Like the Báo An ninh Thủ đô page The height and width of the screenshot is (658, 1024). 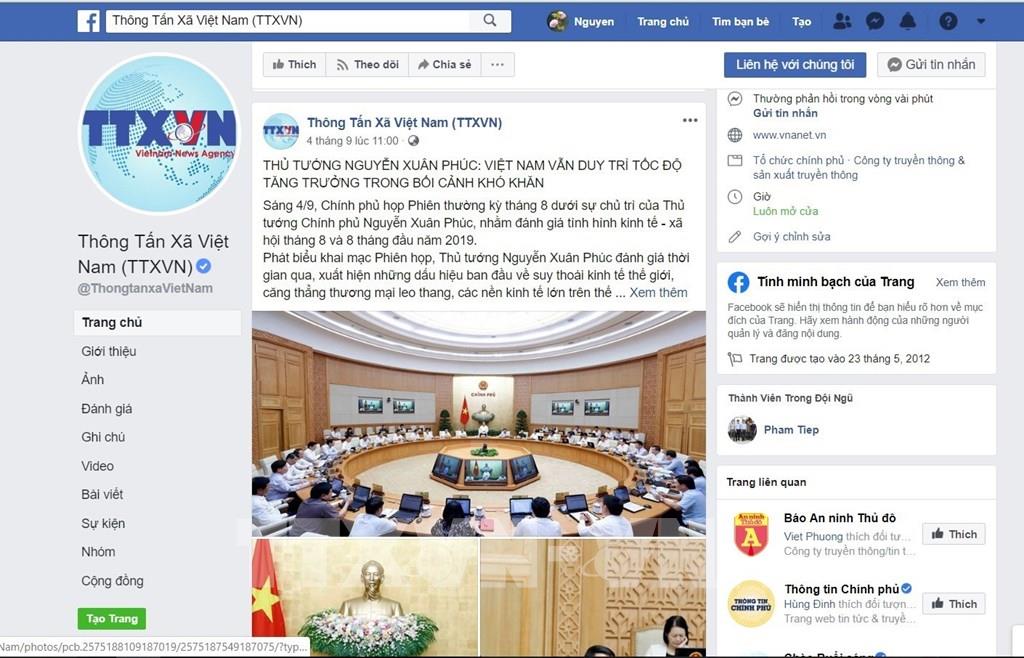tap(953, 534)
